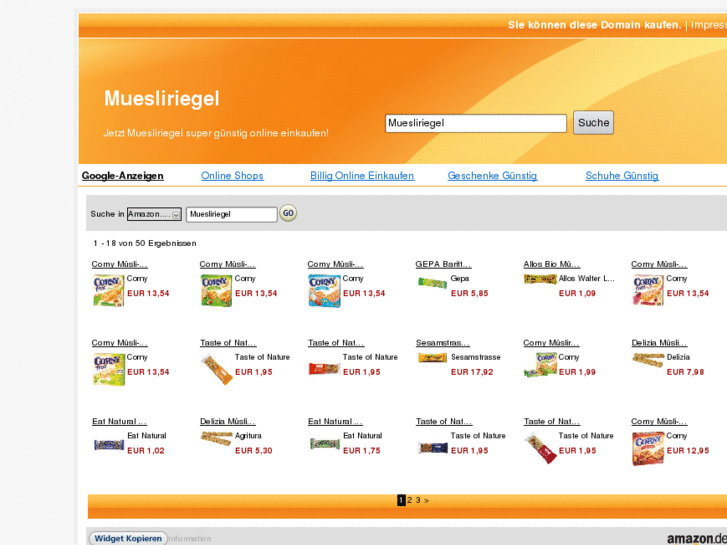Click the Suche button in the banner
Screen dimensions: 727x545
593,122
